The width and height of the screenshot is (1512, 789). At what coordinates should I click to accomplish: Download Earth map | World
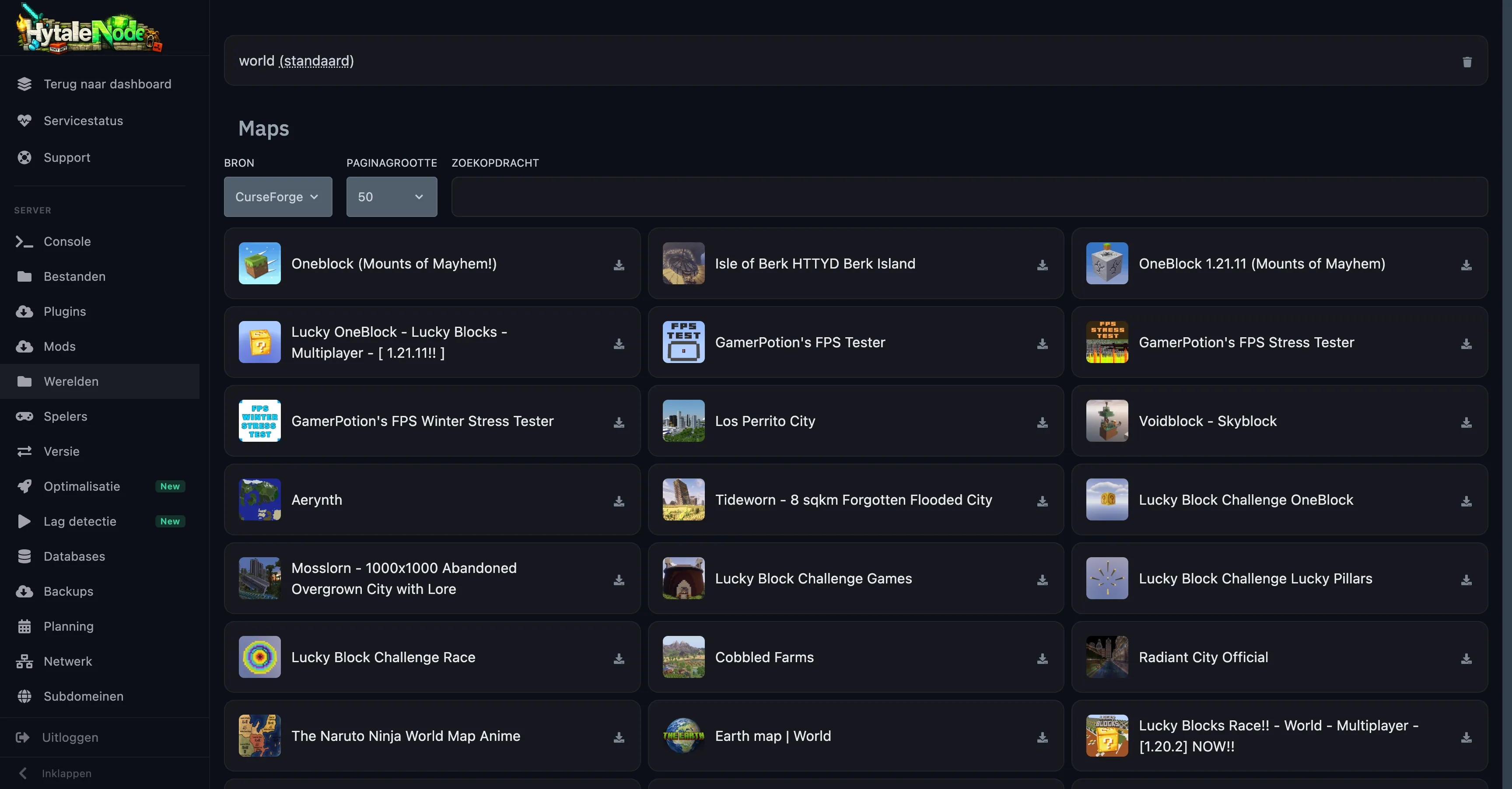pyautogui.click(x=1043, y=737)
